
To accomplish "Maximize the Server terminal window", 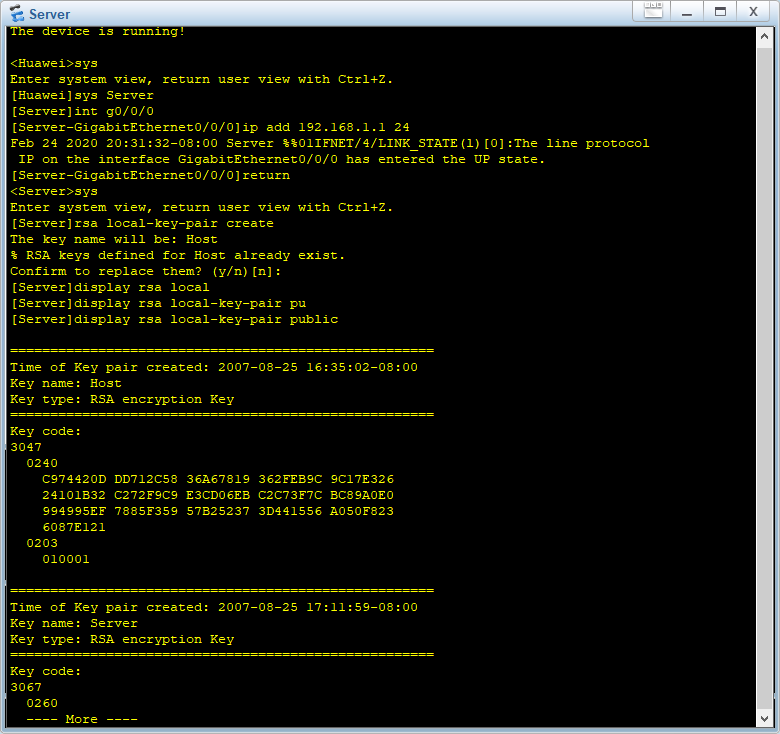I will [x=720, y=11].
